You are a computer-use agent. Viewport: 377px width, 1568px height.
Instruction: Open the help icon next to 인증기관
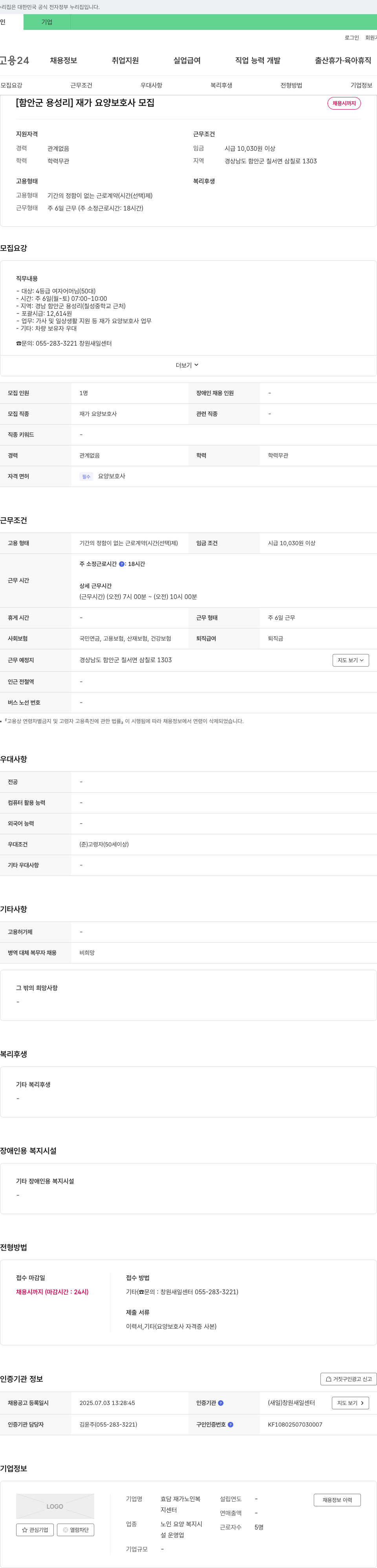tap(220, 1403)
